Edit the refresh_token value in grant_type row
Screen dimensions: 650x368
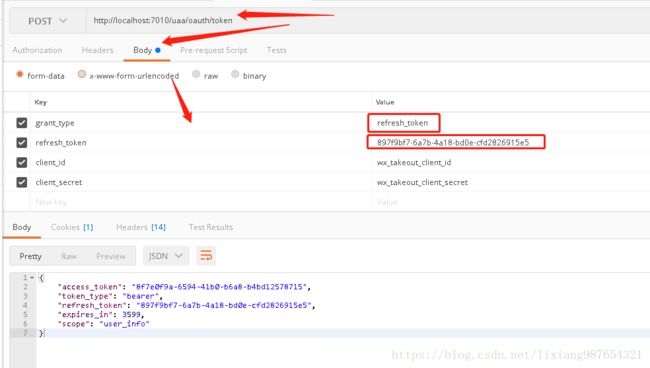click(403, 123)
